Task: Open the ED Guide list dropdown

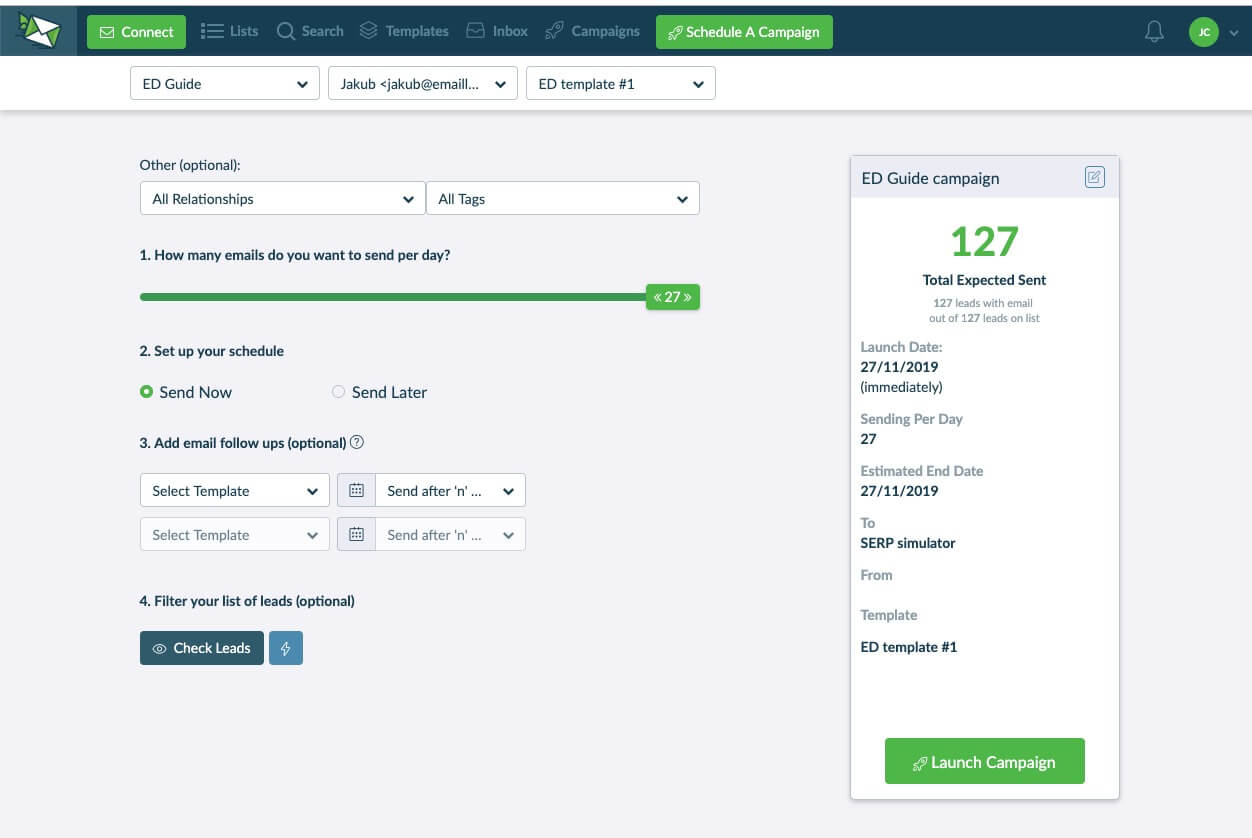Action: click(x=224, y=84)
